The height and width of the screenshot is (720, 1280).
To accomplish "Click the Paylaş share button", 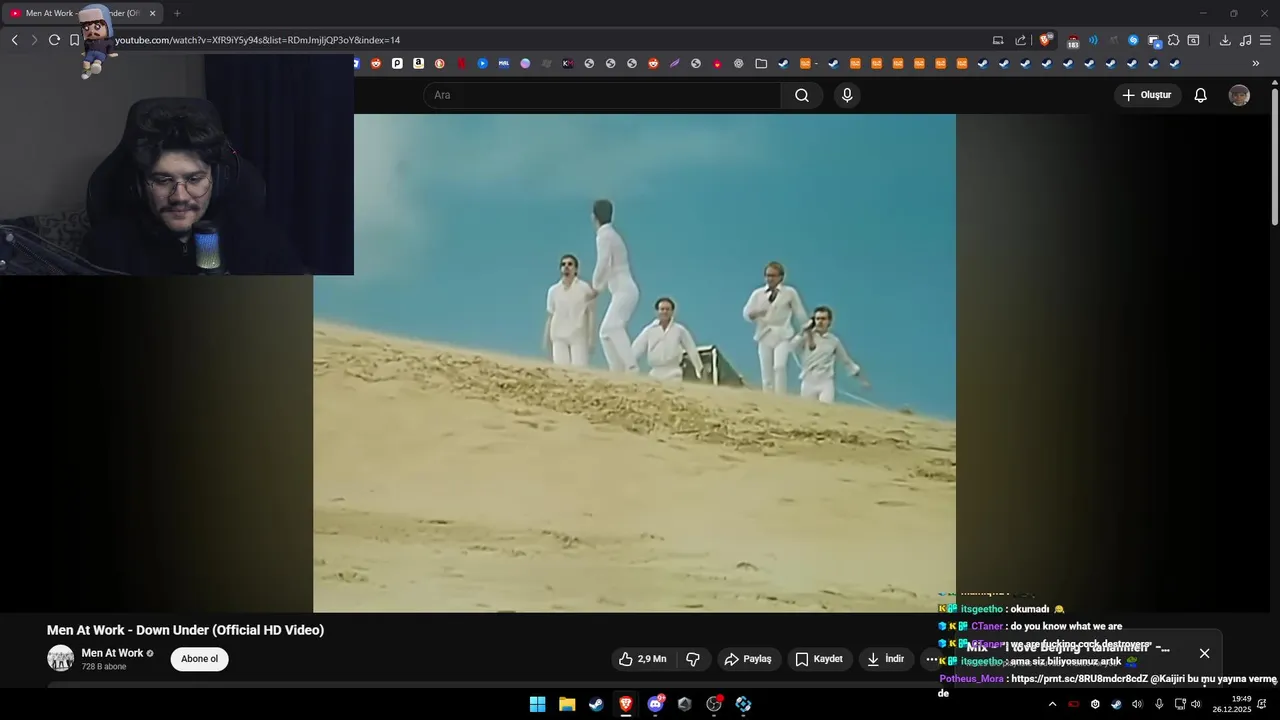I will point(748,659).
